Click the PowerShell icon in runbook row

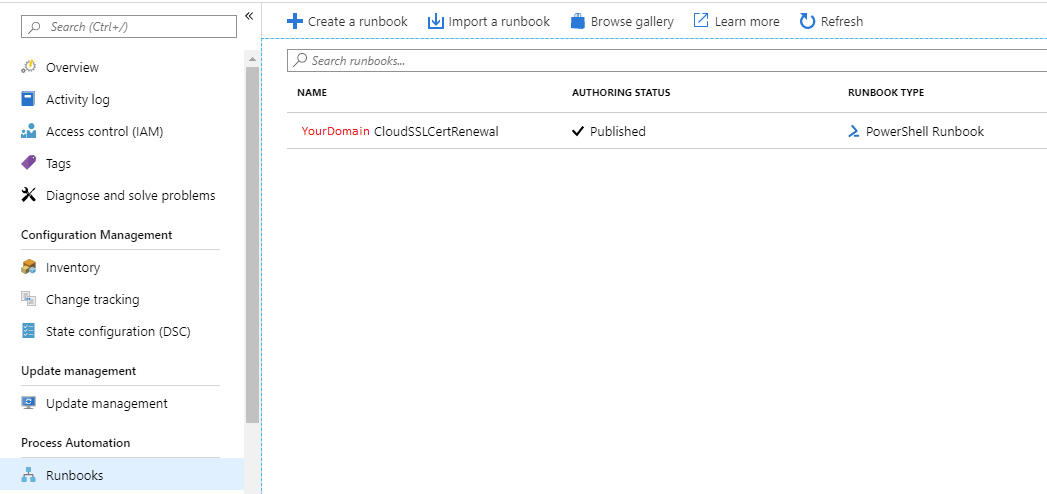click(x=853, y=132)
